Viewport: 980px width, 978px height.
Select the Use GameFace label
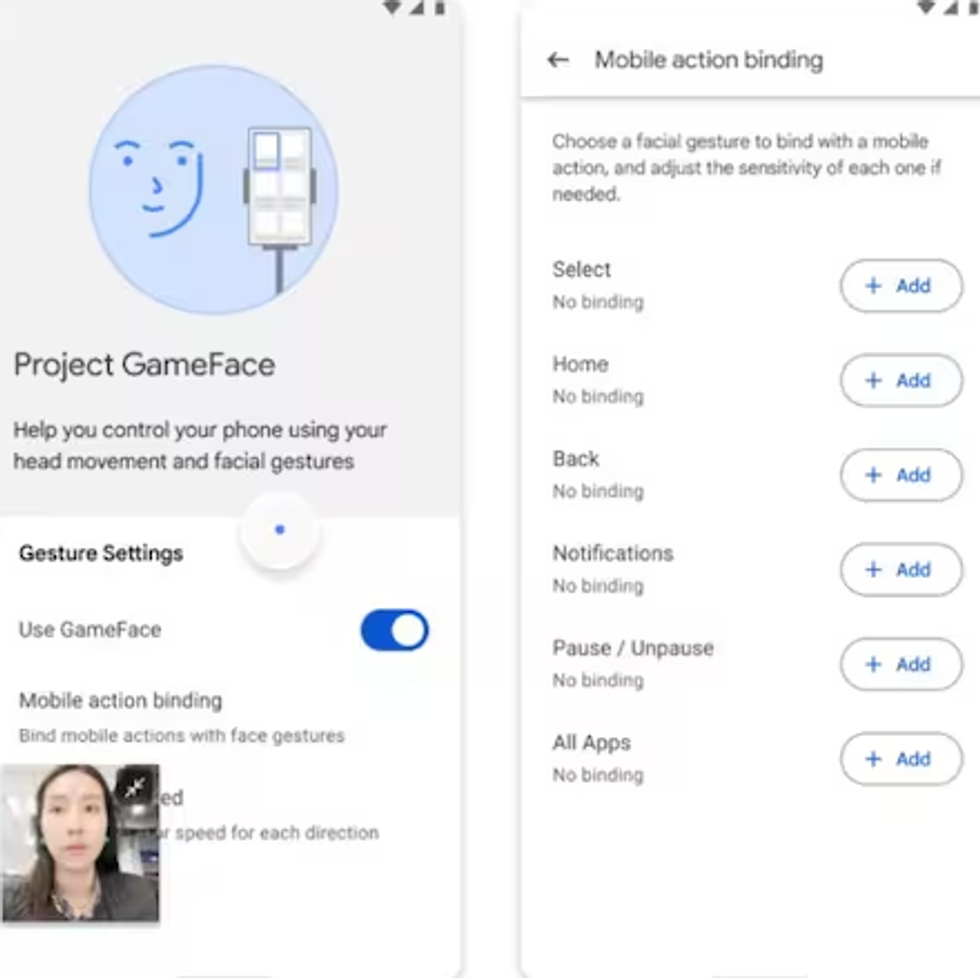coord(90,629)
